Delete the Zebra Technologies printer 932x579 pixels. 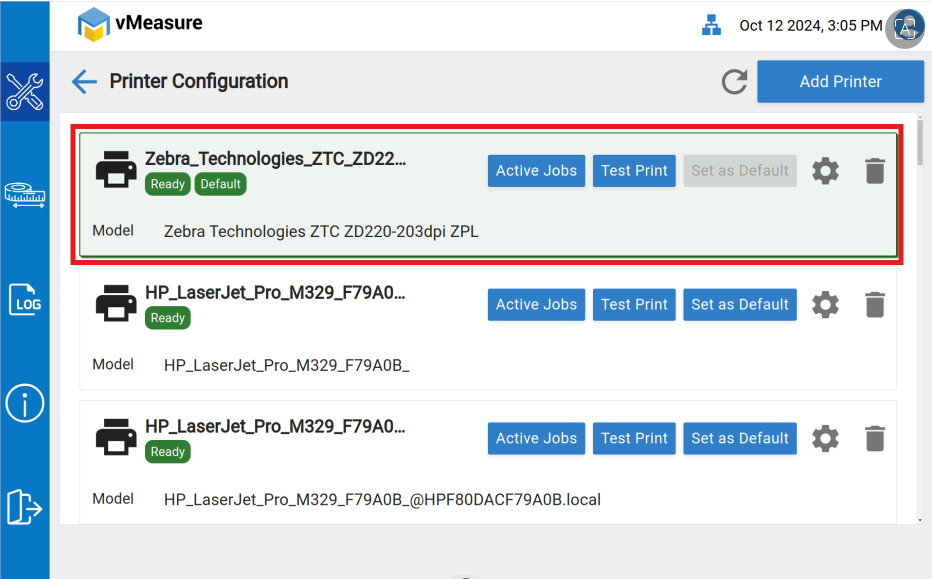pos(875,171)
